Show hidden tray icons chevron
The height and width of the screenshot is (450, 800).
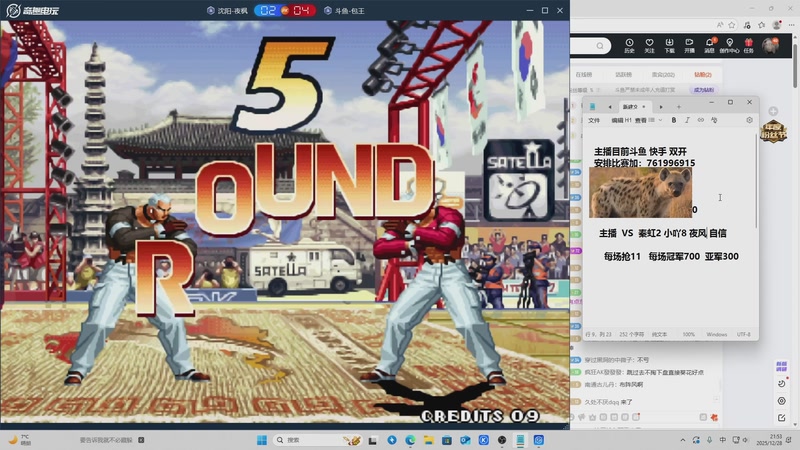[683, 440]
